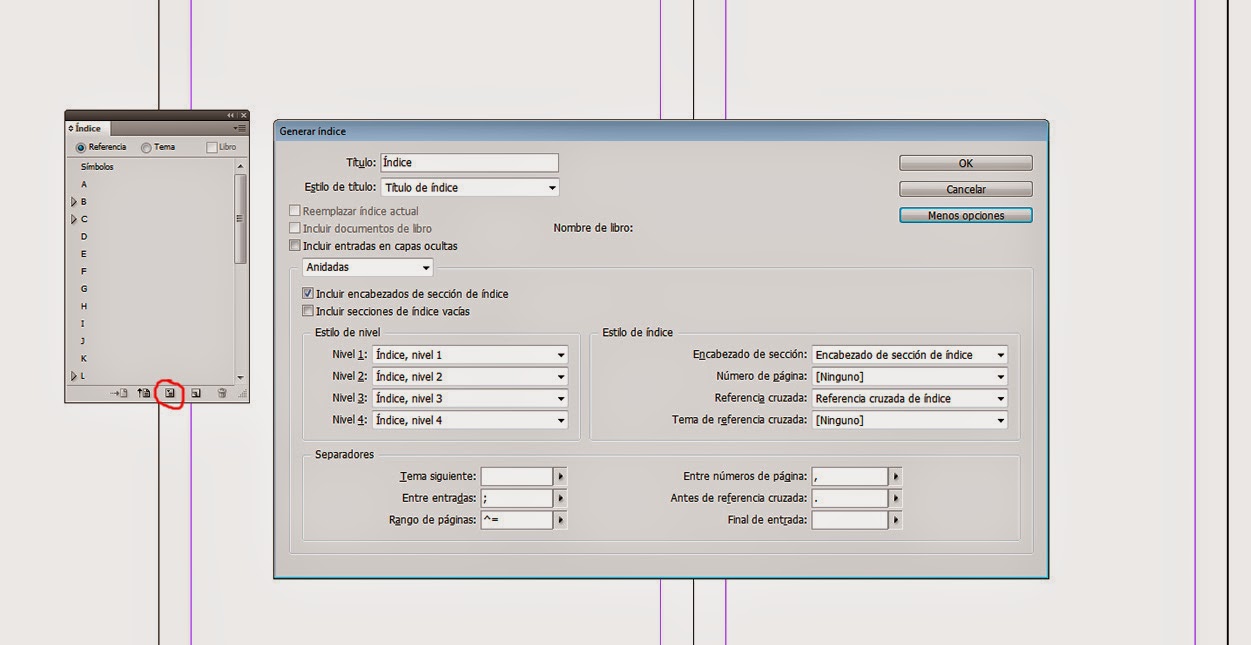
Task: Enable Incluir secciones de índice vacías
Action: coord(307,311)
